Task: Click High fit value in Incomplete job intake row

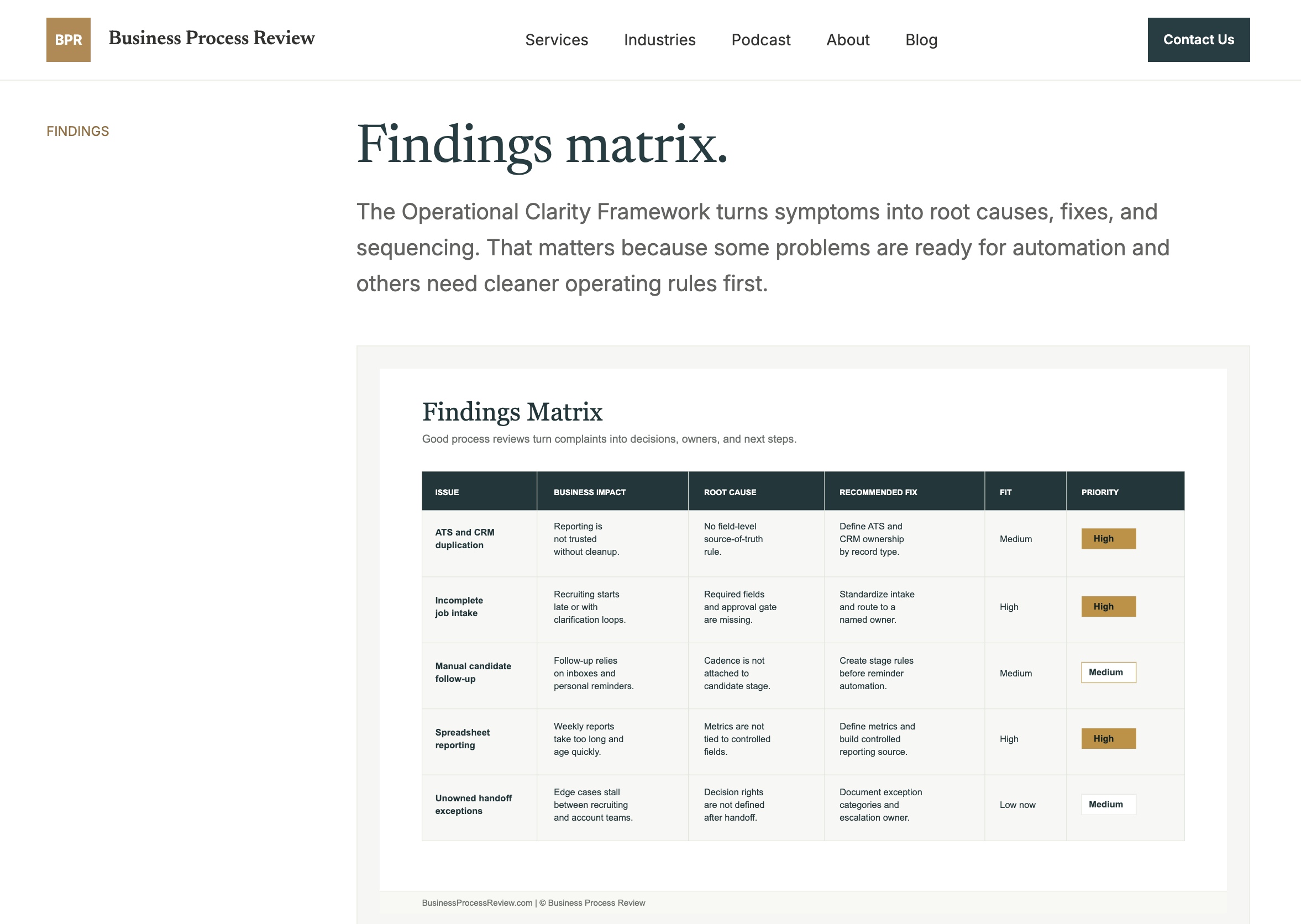Action: [1009, 607]
